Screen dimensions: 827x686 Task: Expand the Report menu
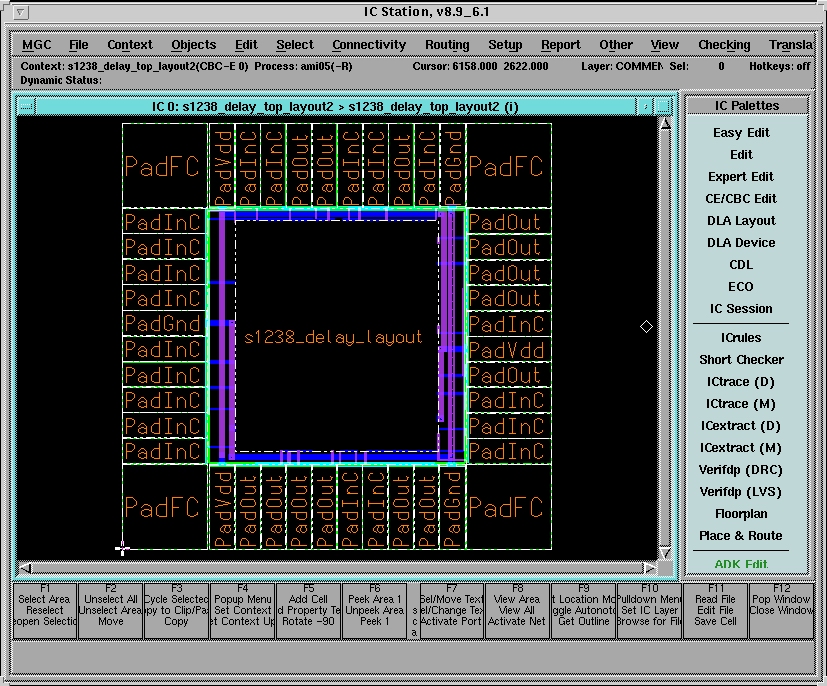[560, 45]
